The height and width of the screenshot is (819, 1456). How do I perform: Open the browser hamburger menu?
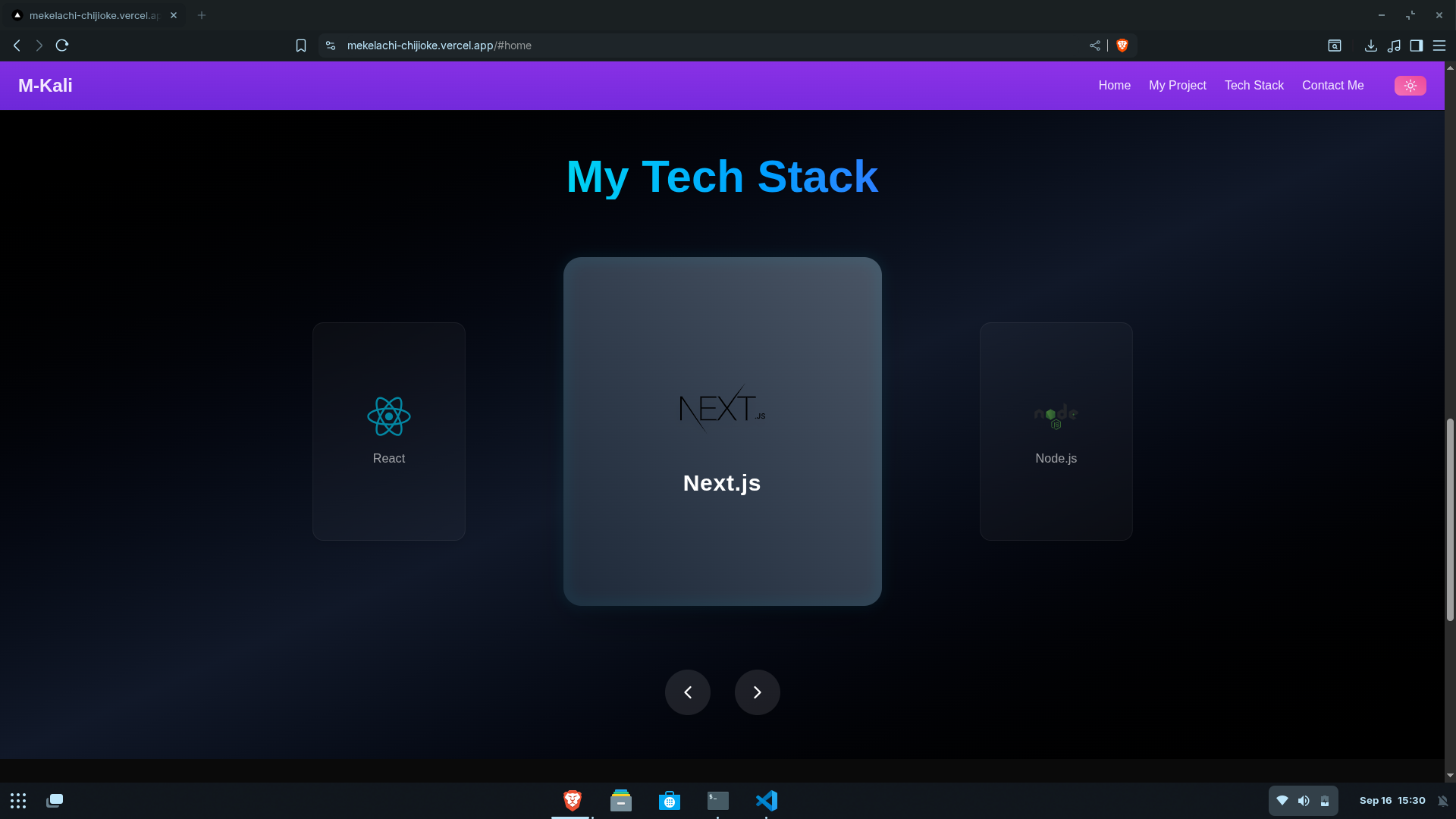pos(1439,45)
